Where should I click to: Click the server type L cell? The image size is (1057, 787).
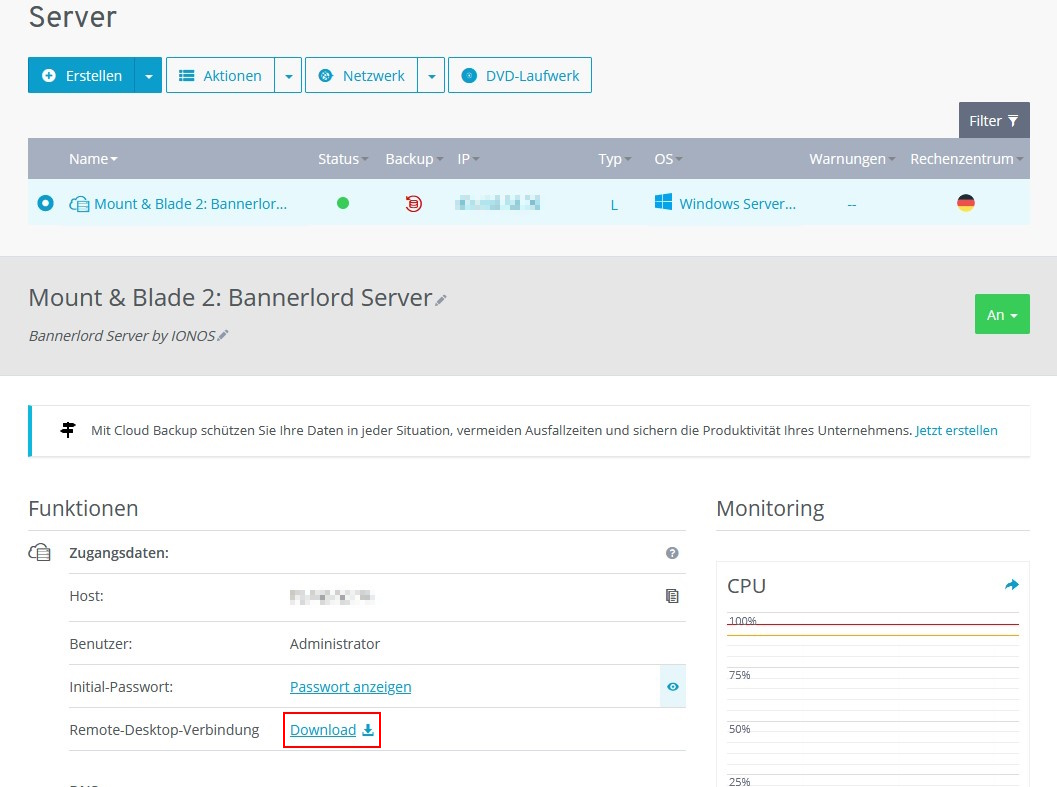coord(614,204)
